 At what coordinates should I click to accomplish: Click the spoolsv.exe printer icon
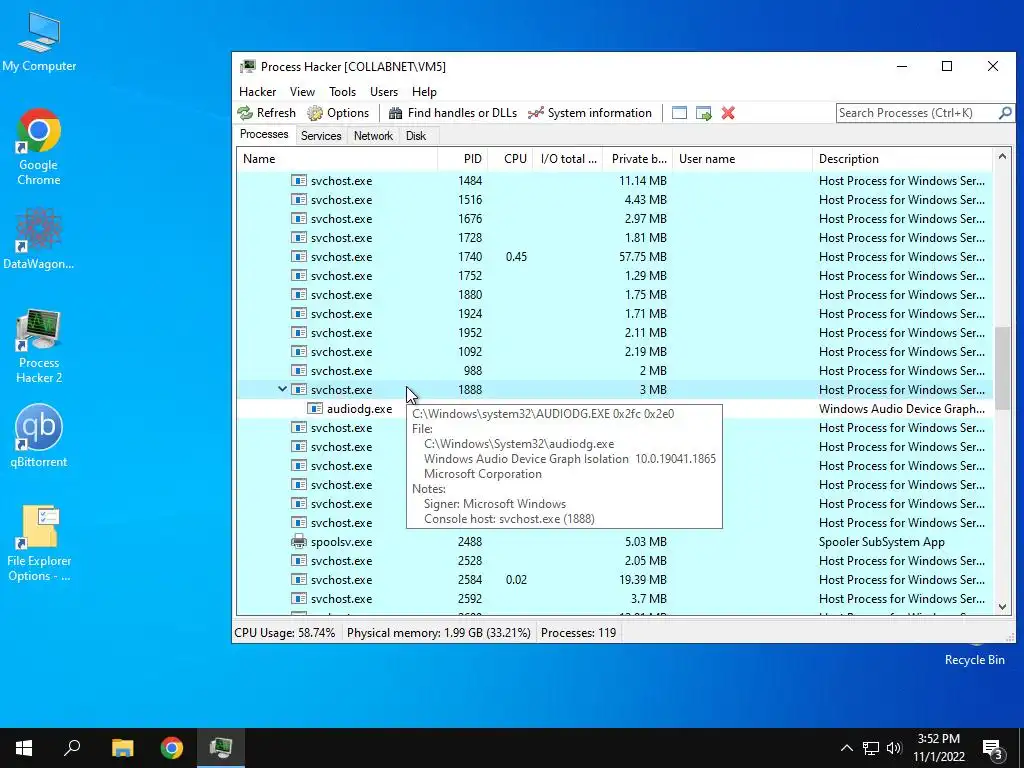coord(298,541)
